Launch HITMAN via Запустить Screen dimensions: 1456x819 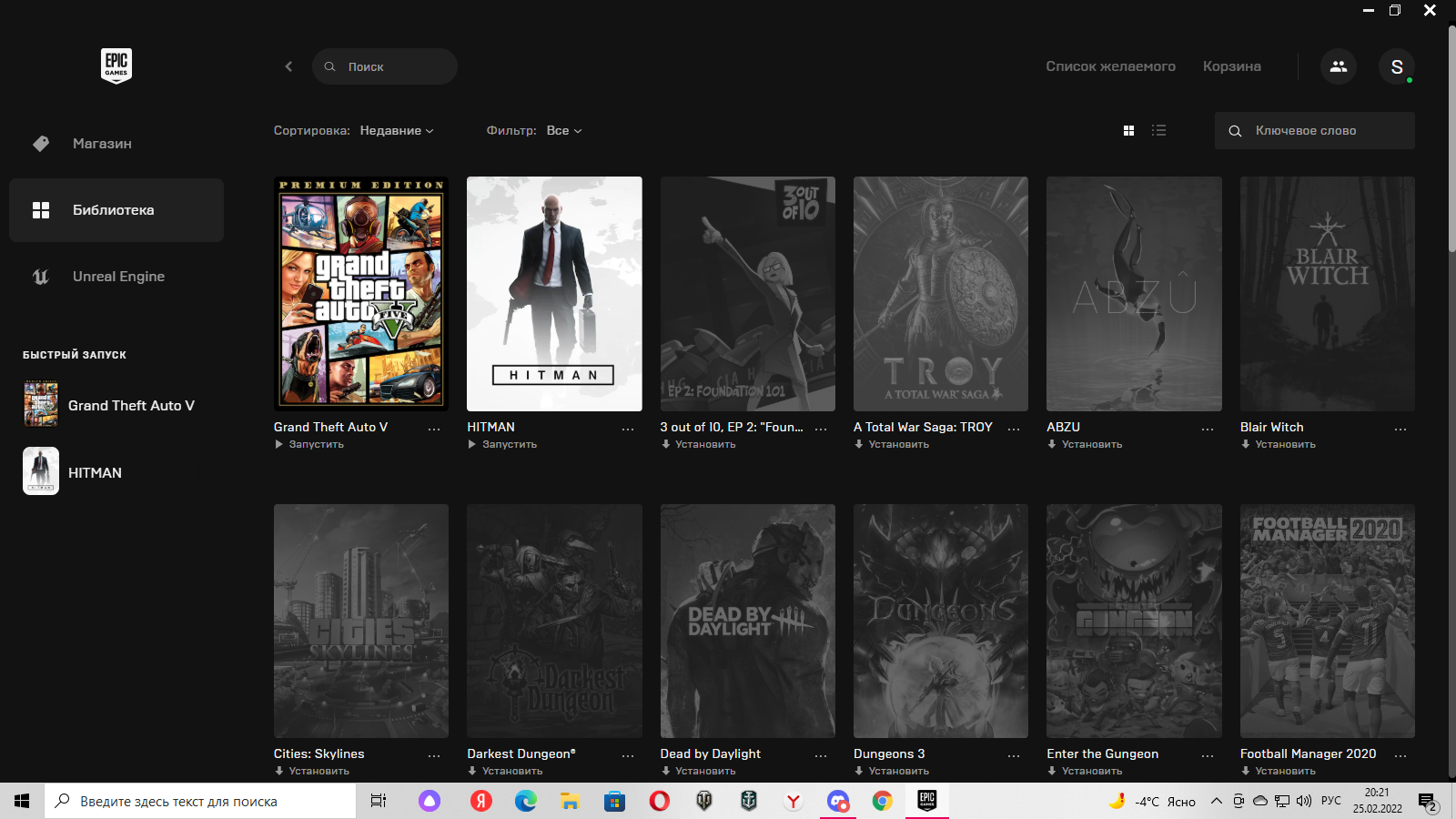(x=502, y=444)
